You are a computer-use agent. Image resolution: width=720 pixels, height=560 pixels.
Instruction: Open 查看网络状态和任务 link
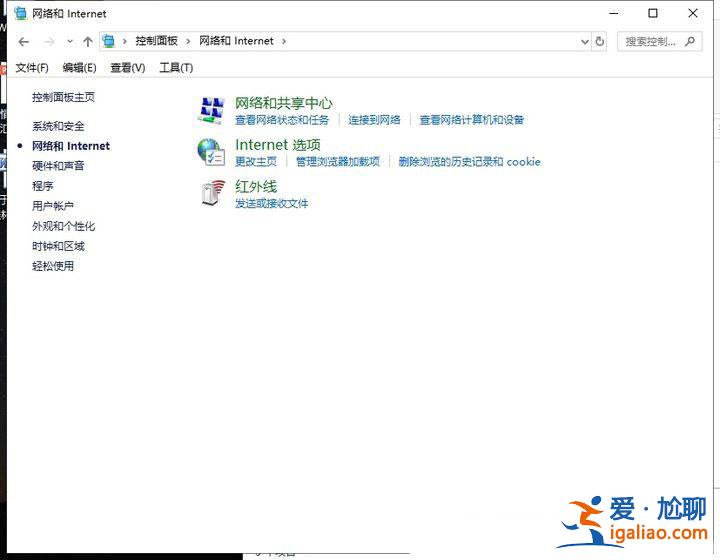pyautogui.click(x=282, y=120)
